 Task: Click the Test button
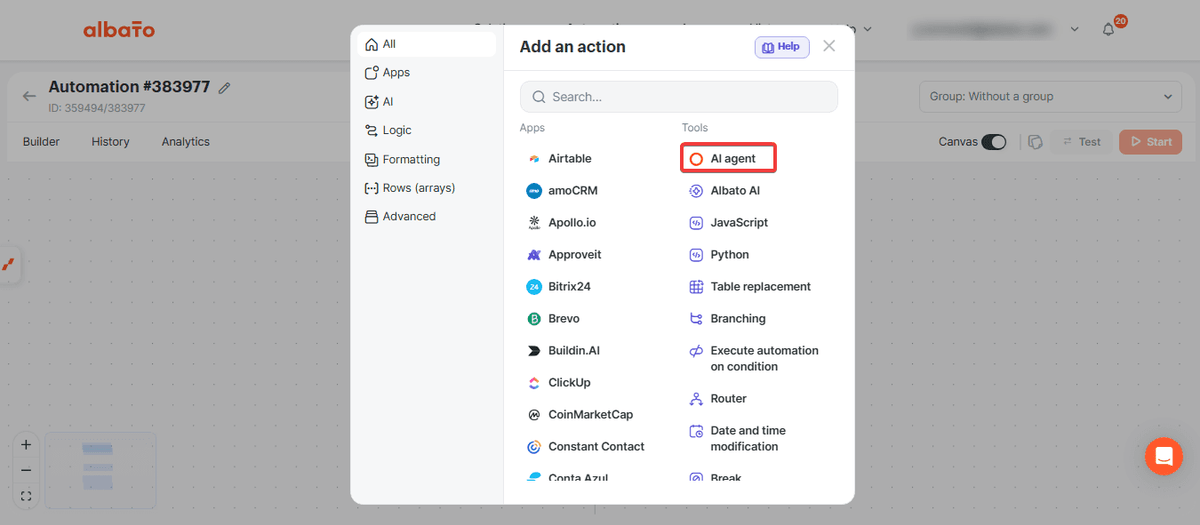1081,142
